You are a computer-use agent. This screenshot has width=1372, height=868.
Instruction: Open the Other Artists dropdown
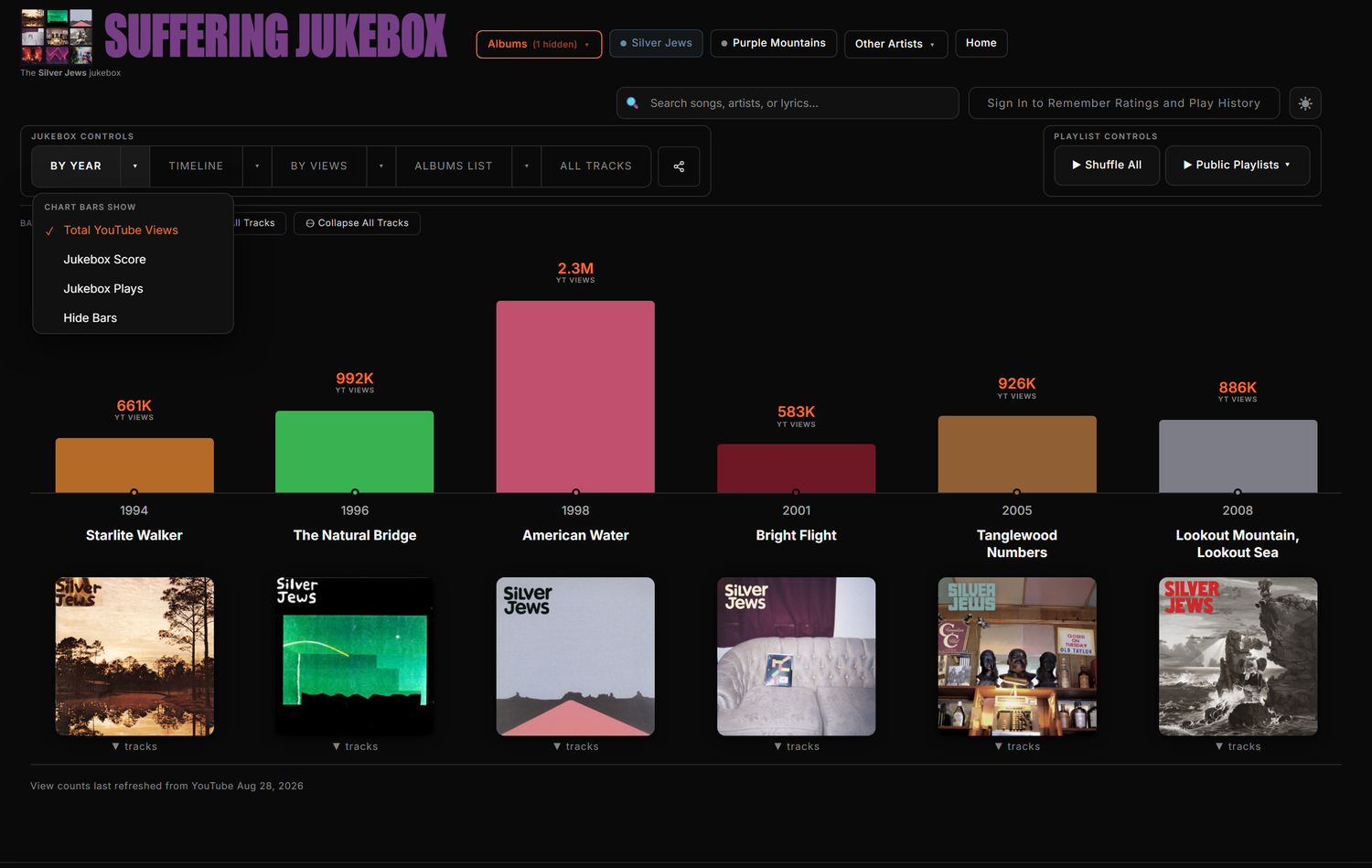[895, 44]
